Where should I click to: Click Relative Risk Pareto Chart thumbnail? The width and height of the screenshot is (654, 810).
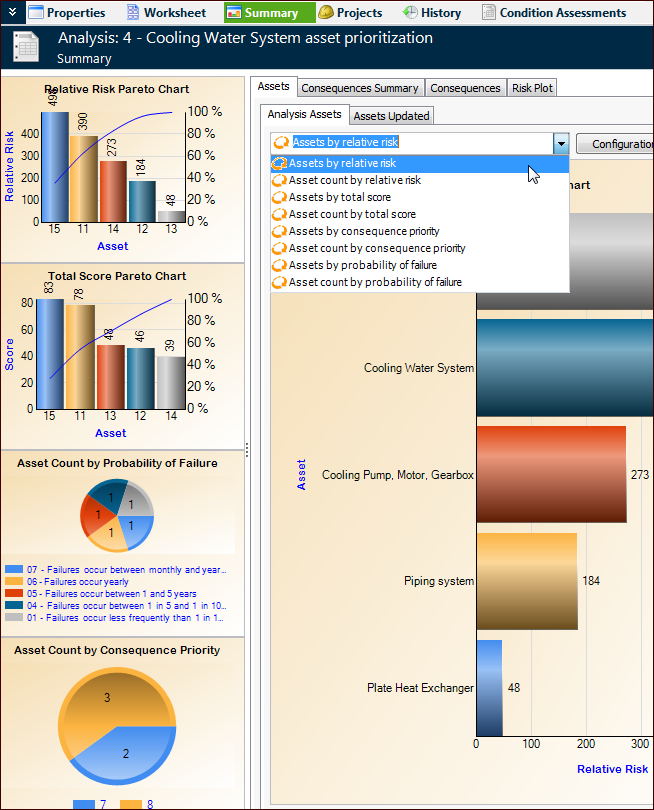(x=122, y=168)
